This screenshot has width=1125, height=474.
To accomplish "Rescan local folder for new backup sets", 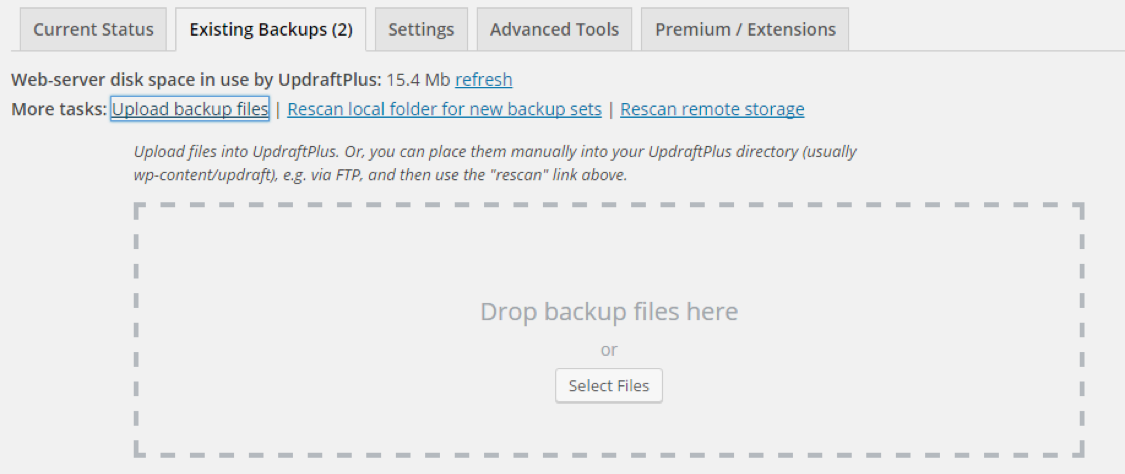I will click(444, 109).
